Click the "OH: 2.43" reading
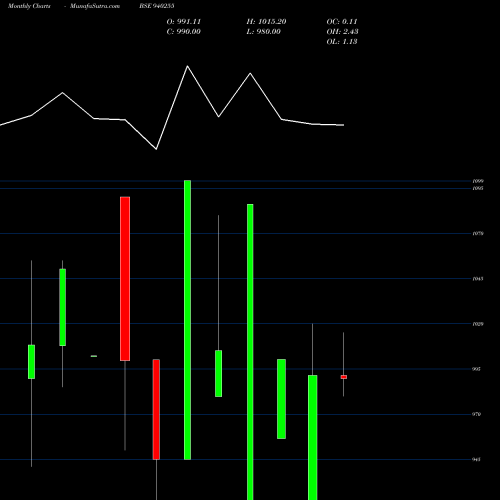The width and height of the screenshot is (500, 500). coord(342,32)
